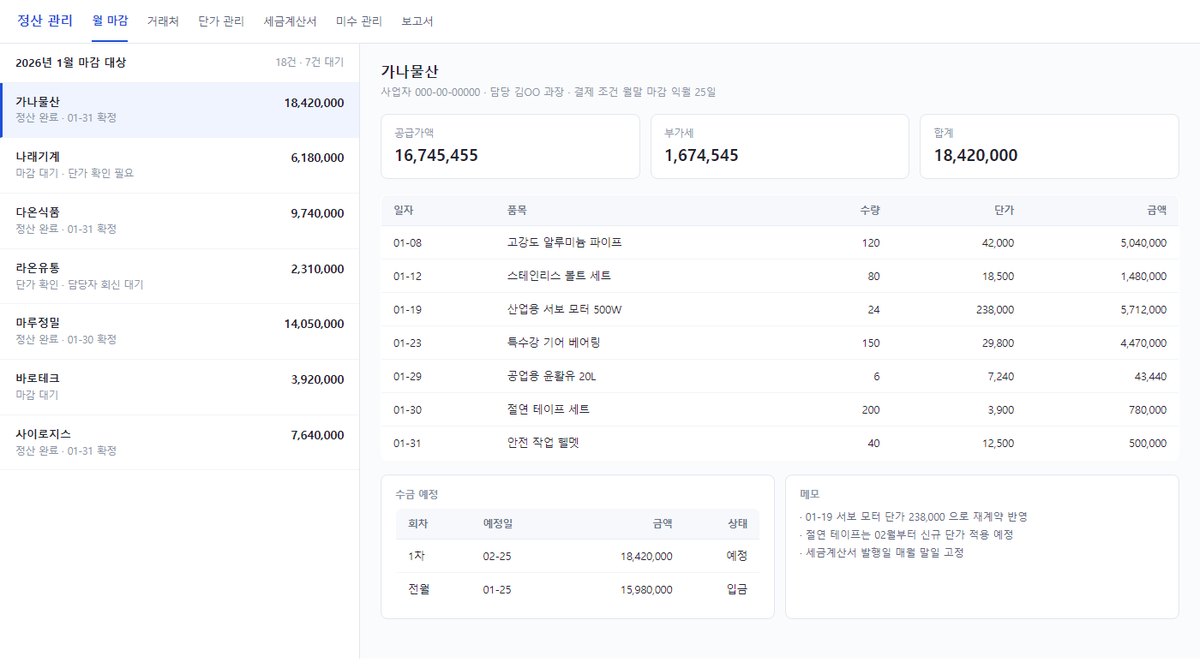
Task: Click the 6,180,000 amount for 나래기계
Action: point(317,157)
